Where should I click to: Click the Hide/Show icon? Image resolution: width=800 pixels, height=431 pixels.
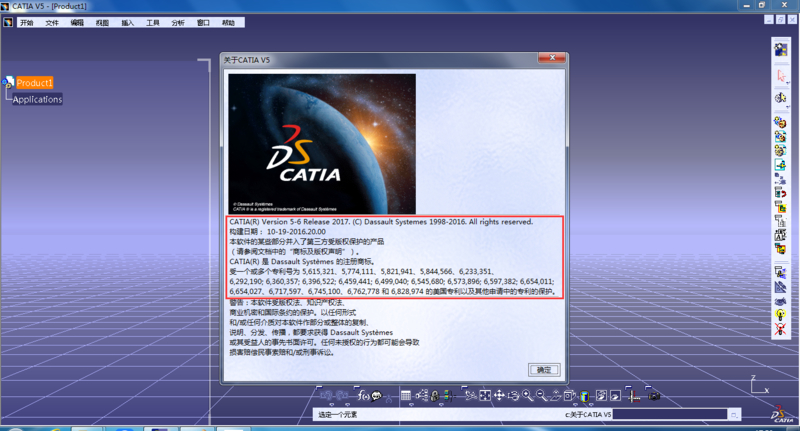602,396
